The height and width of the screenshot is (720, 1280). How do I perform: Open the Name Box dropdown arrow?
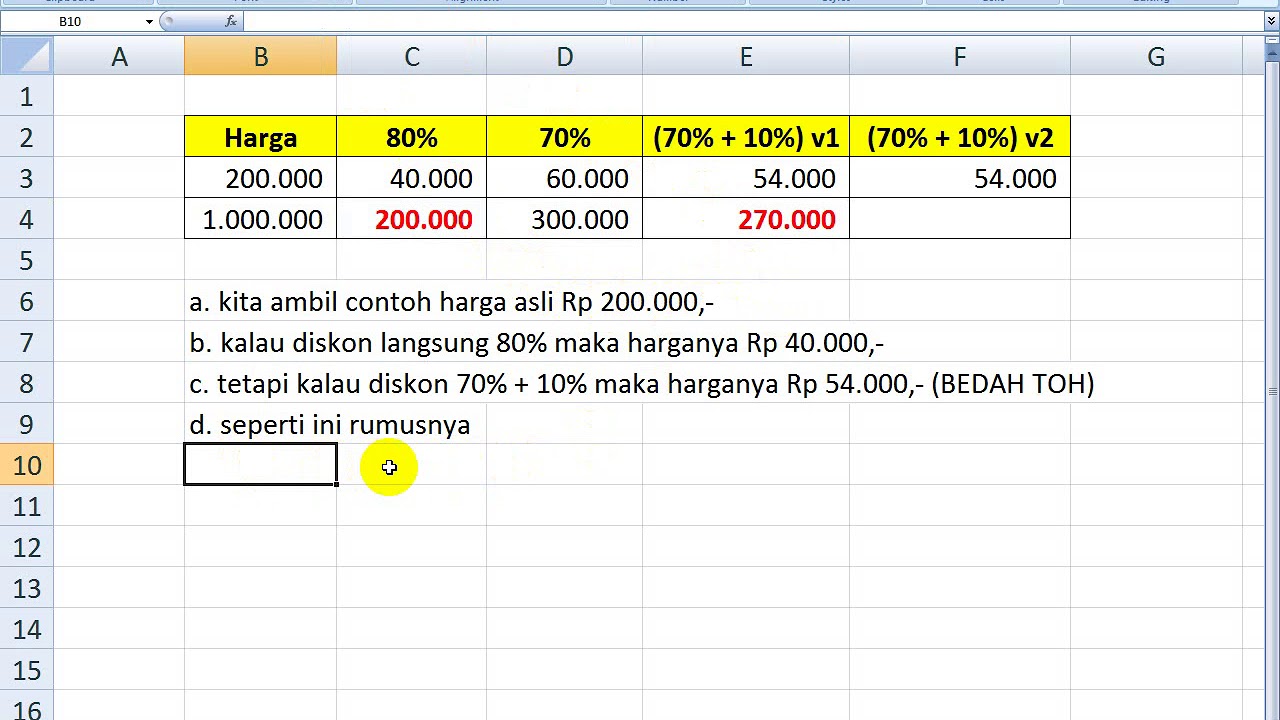pyautogui.click(x=149, y=21)
